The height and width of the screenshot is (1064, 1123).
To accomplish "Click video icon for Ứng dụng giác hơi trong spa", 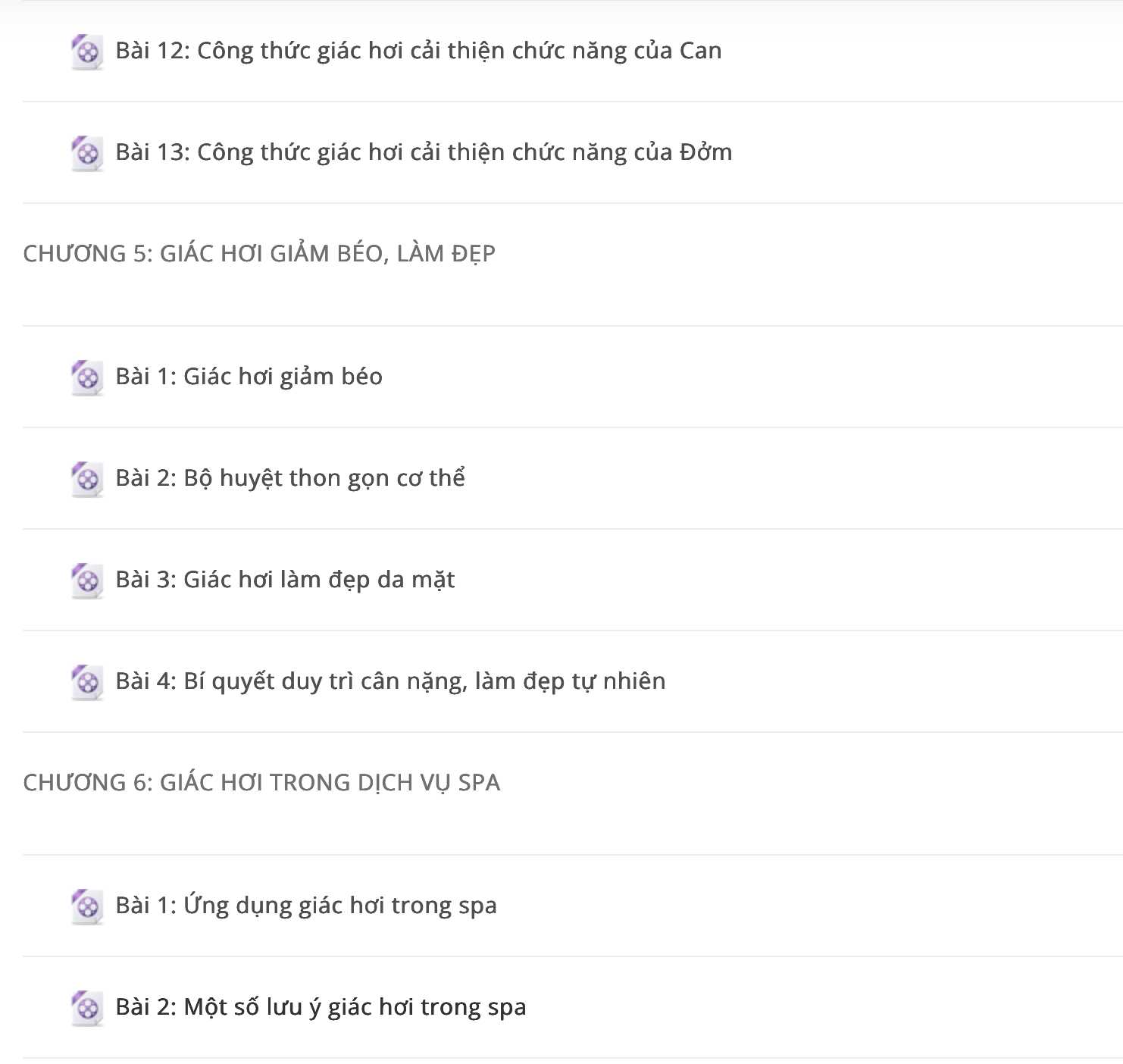I will pos(87,906).
